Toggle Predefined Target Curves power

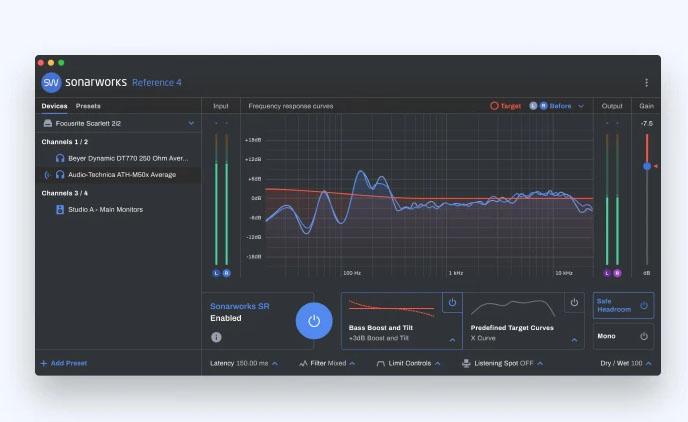(574, 302)
